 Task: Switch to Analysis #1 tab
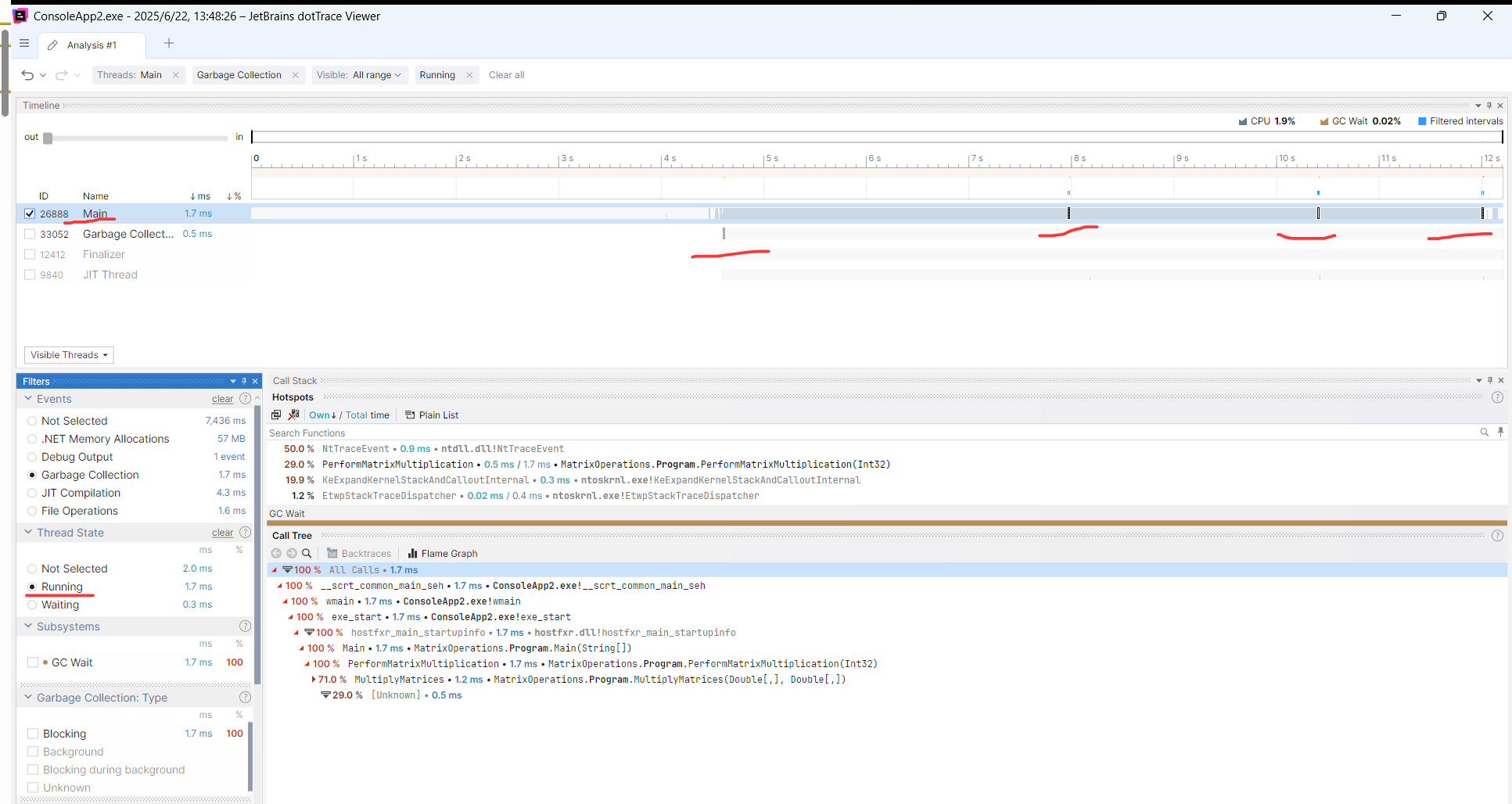pos(92,45)
